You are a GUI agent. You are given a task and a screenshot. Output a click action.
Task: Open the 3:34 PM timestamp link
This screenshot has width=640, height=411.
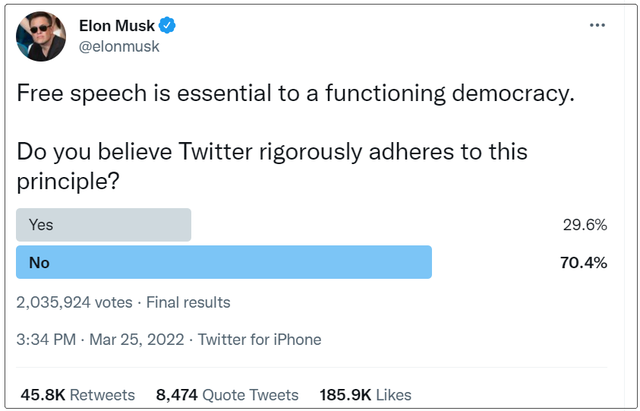click(46, 340)
